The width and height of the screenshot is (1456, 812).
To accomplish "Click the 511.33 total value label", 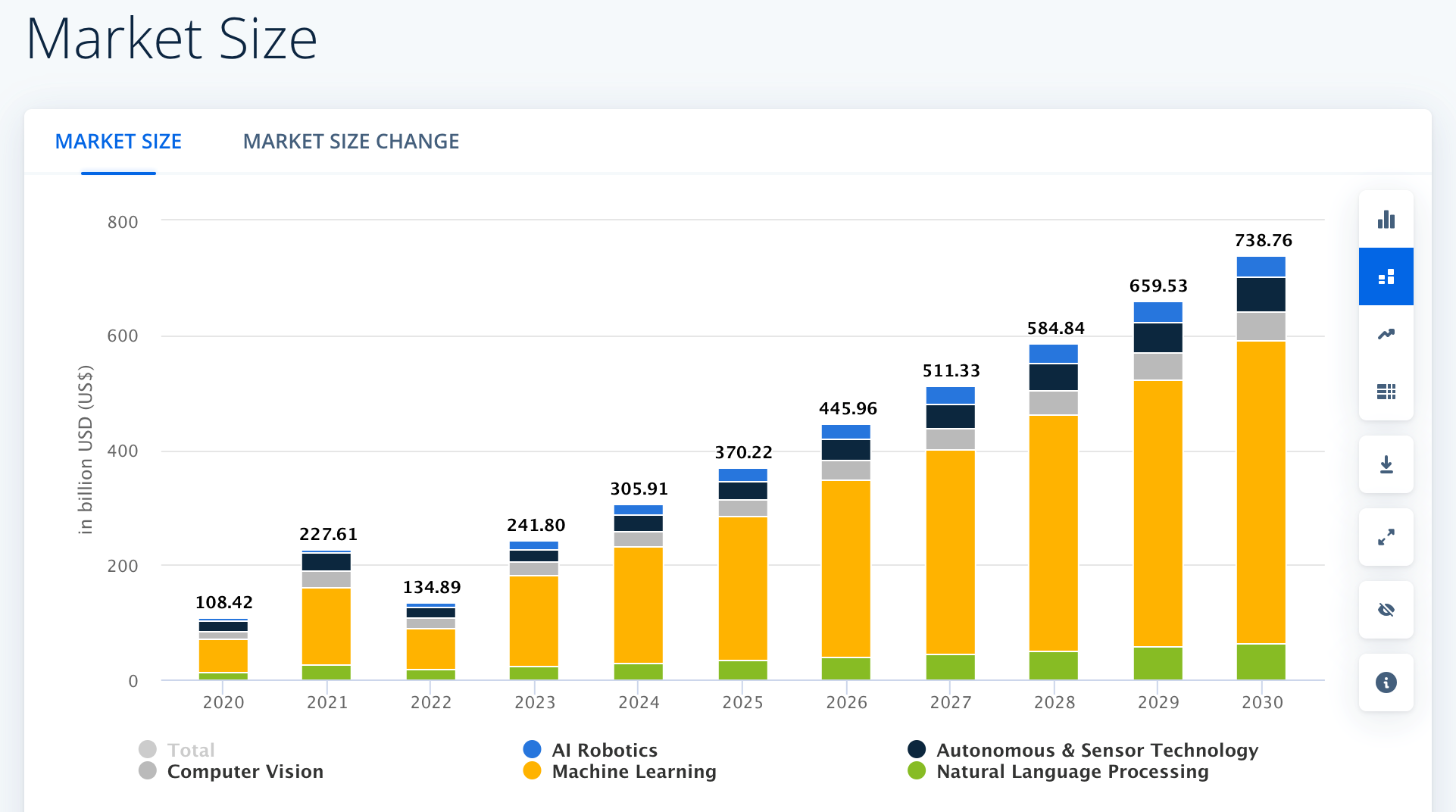I will tap(951, 370).
